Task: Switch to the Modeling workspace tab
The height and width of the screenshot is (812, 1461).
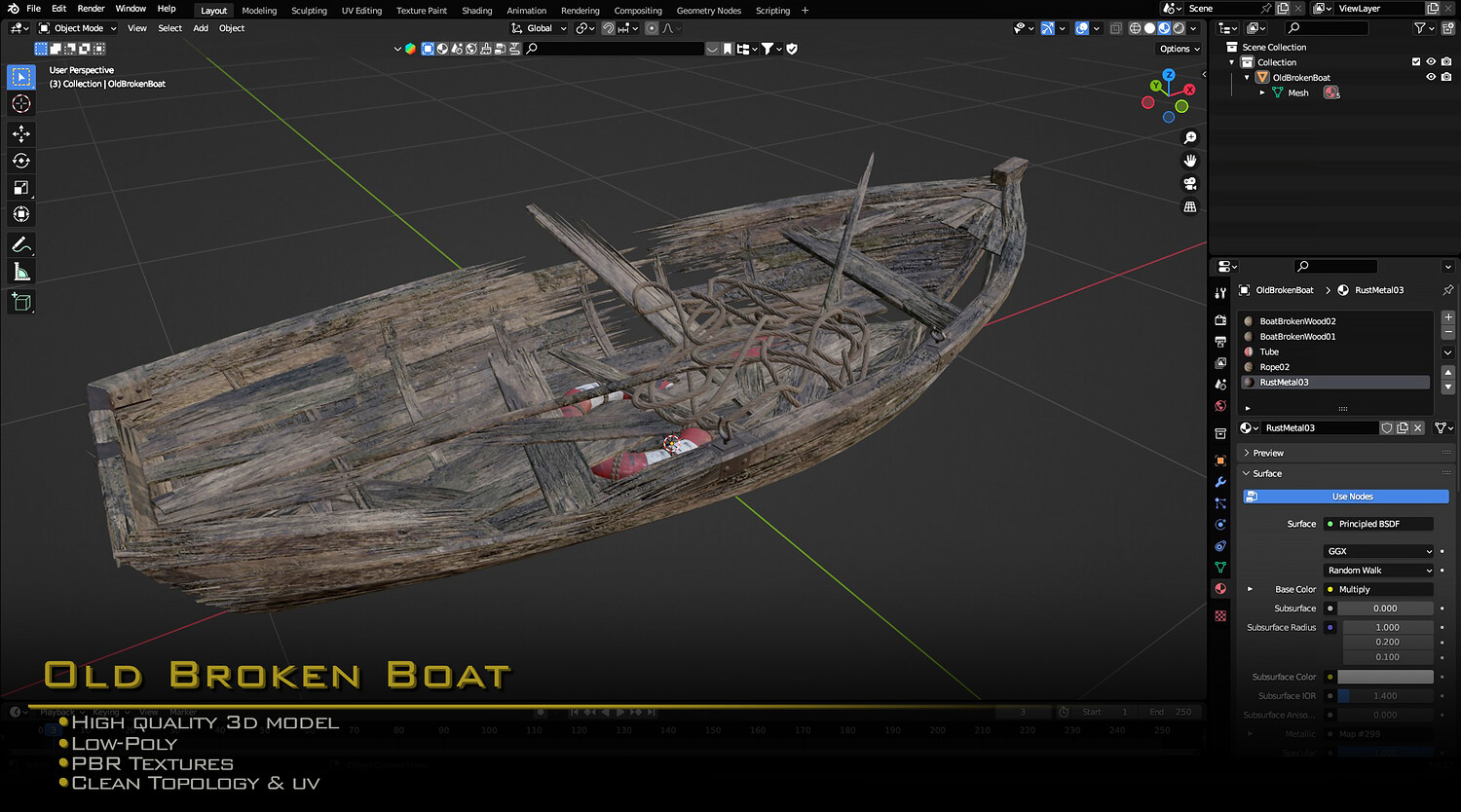Action: click(x=259, y=11)
